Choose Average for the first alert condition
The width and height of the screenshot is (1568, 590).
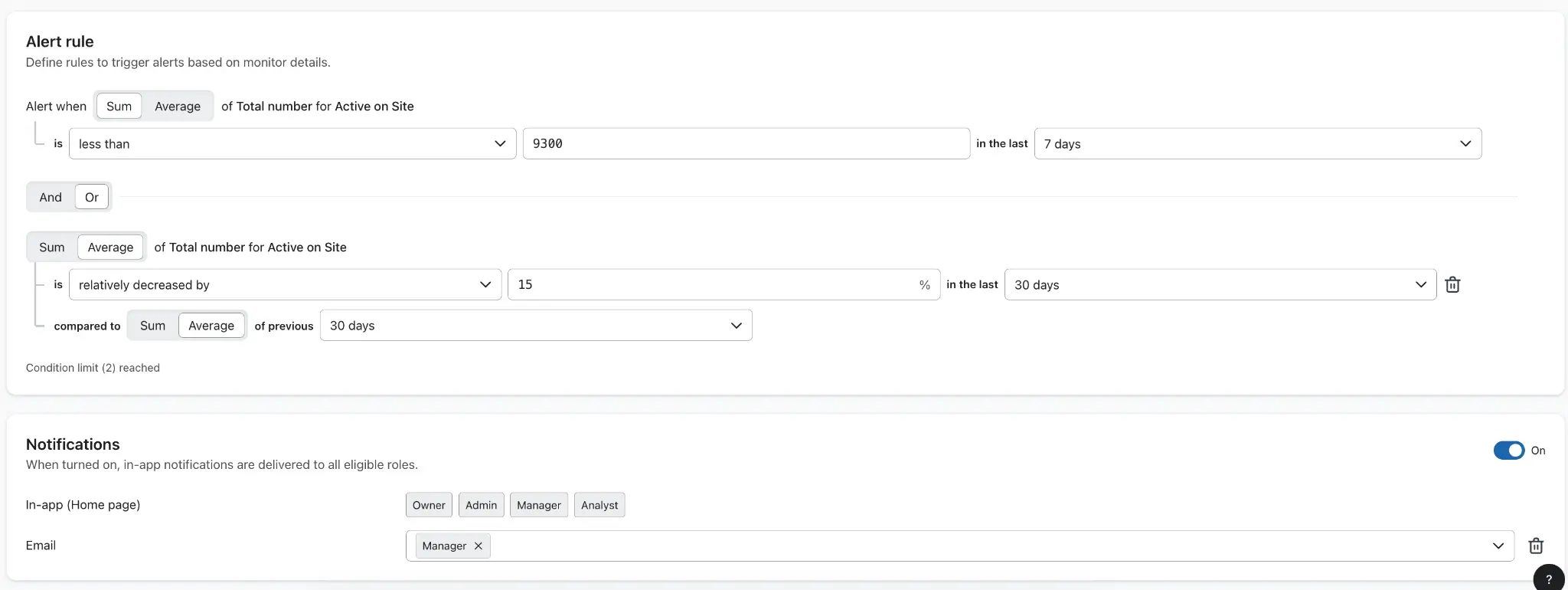pos(178,107)
